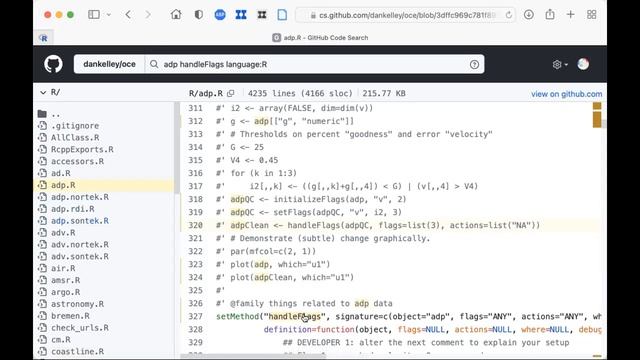Click the setMethod token on line 327
Image resolution: width=640 pixels, height=360 pixels.
click(x=238, y=316)
